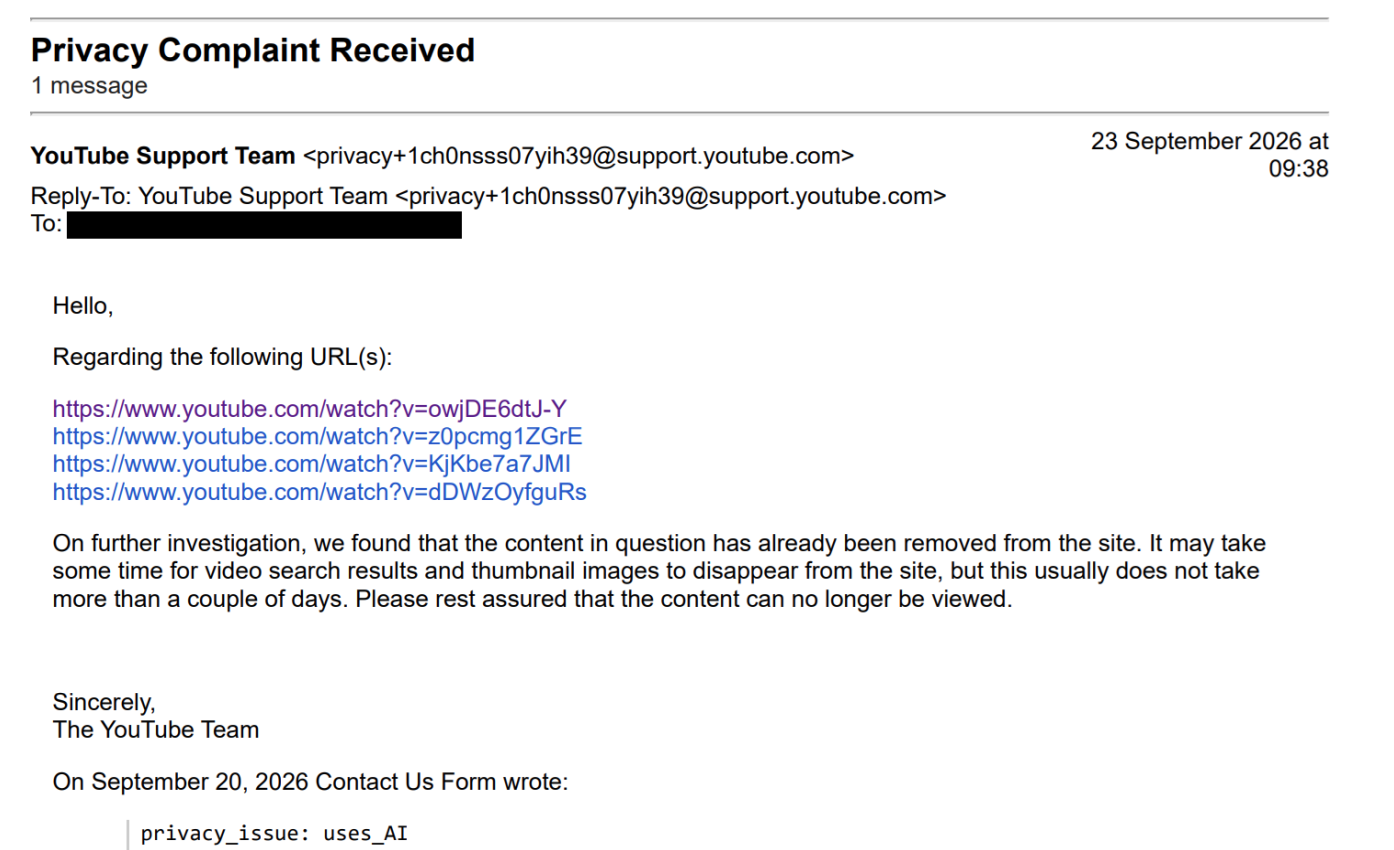The width and height of the screenshot is (1394, 850).
Task: Click the redacted recipient in the To field
Action: [264, 225]
